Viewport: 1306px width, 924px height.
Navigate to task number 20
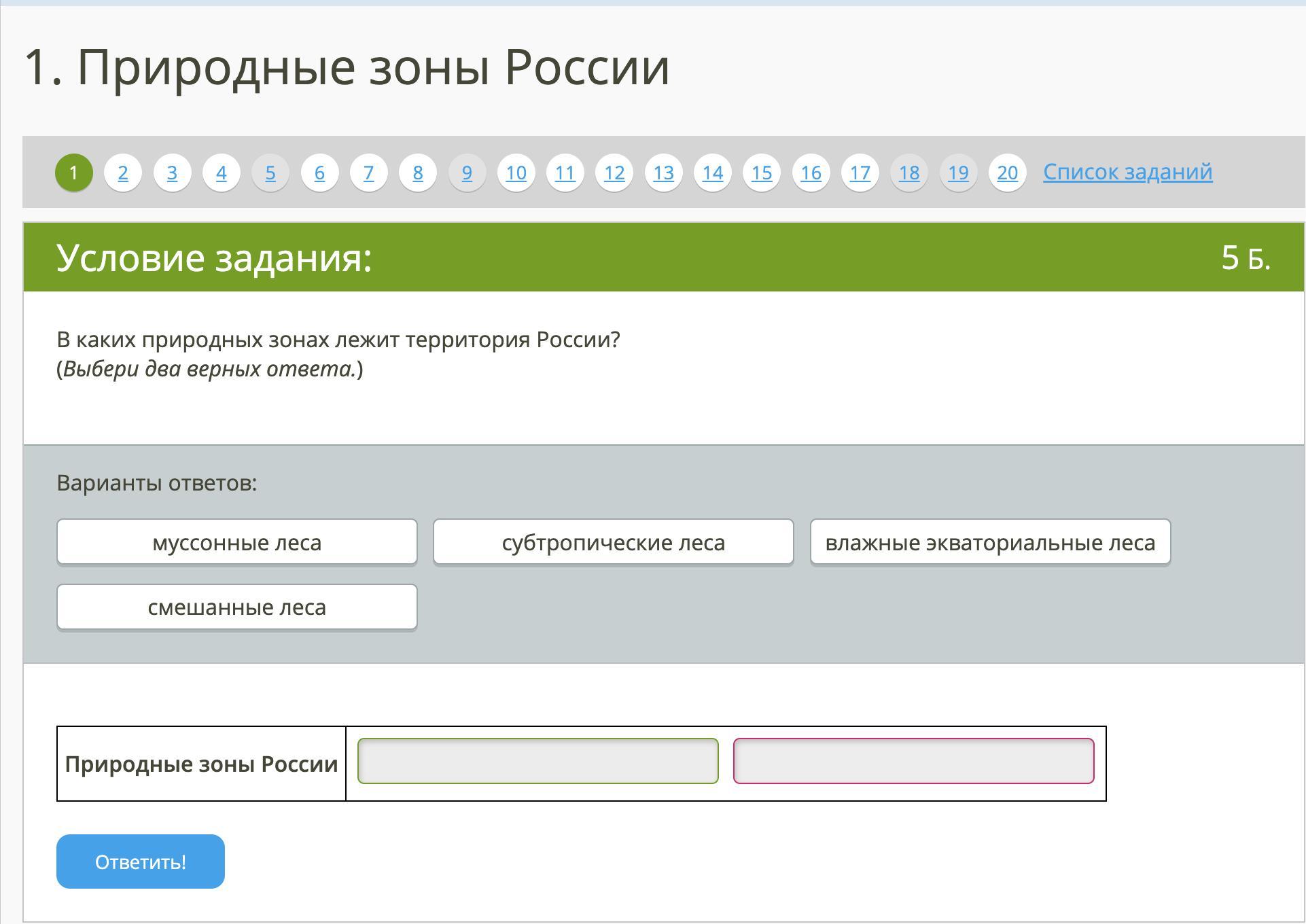point(1007,173)
